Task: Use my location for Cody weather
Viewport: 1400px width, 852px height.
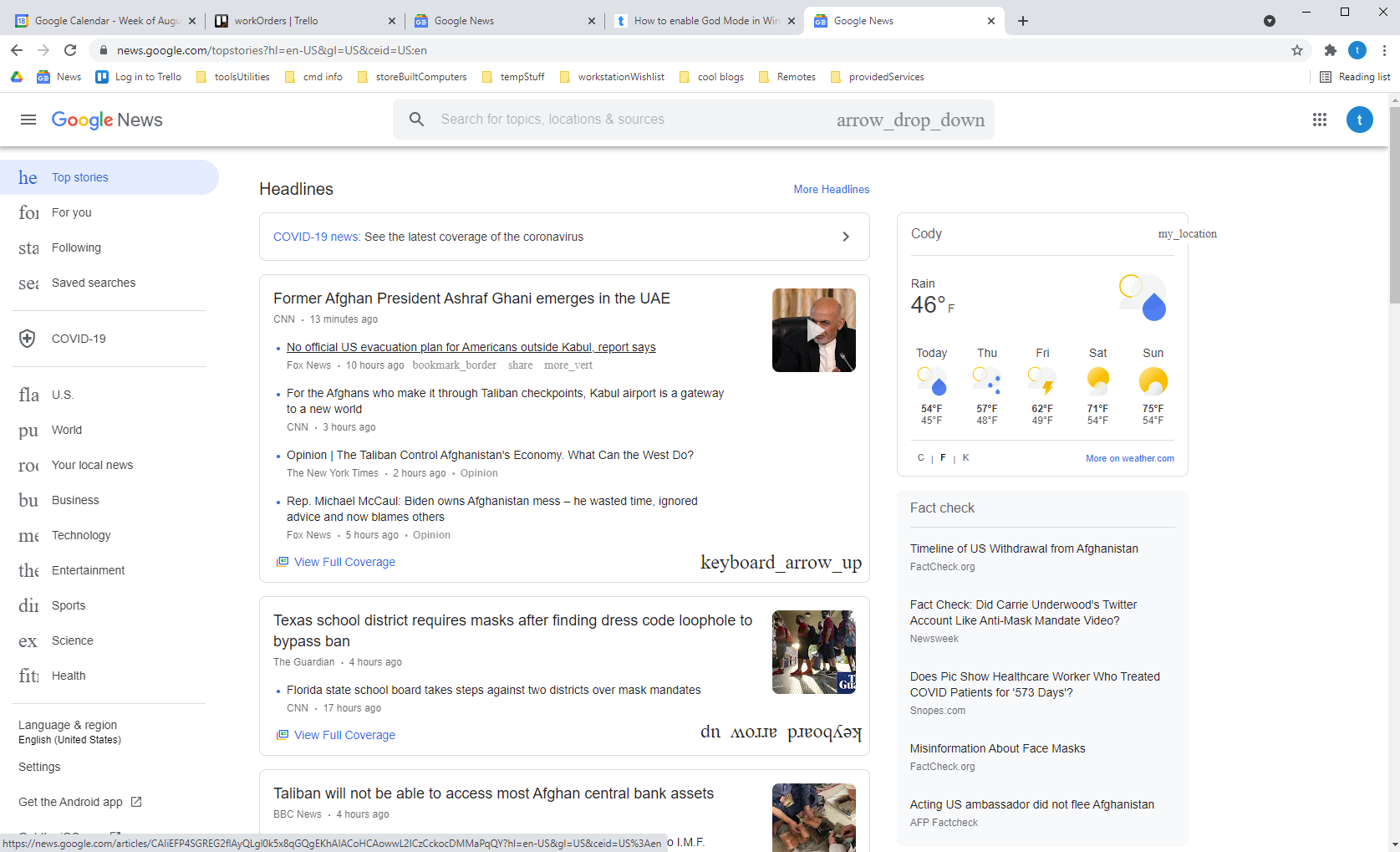Action: coord(1187,234)
